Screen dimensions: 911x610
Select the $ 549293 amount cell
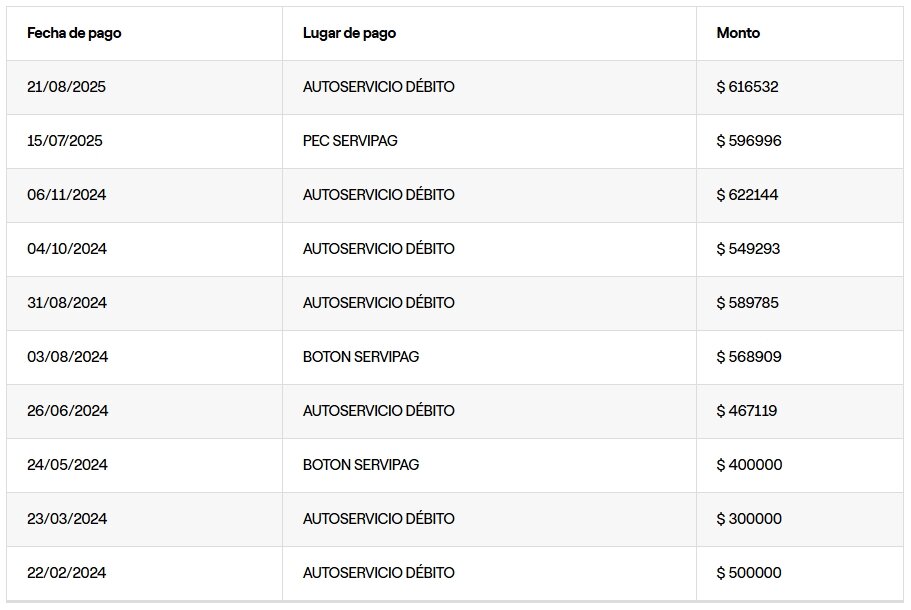click(x=748, y=249)
